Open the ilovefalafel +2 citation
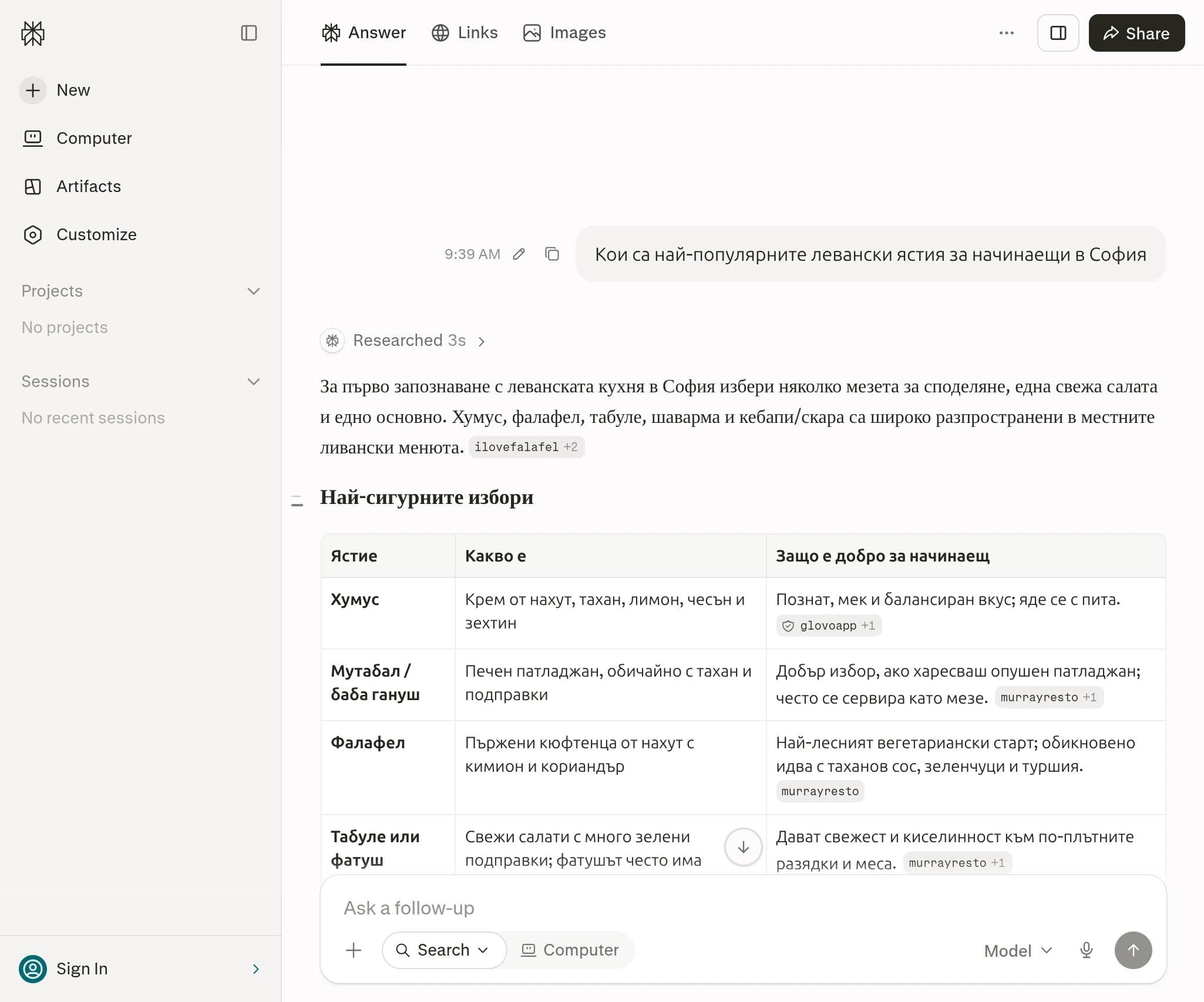The image size is (1204, 1002). [526, 447]
